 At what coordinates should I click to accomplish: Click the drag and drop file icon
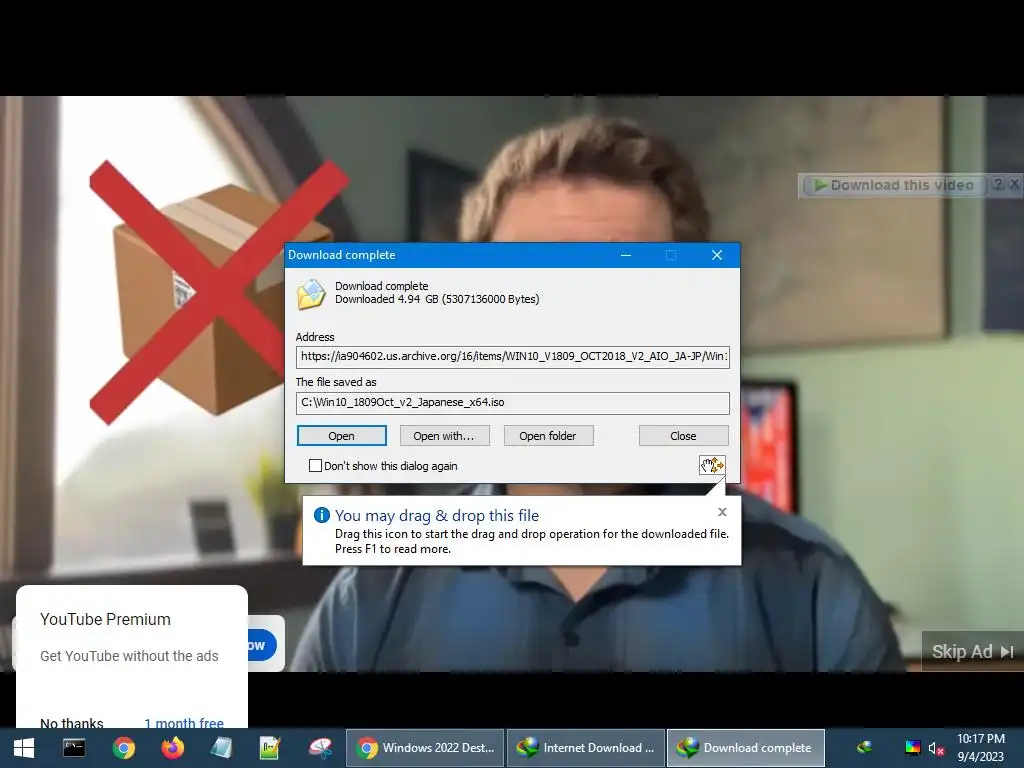coord(712,464)
